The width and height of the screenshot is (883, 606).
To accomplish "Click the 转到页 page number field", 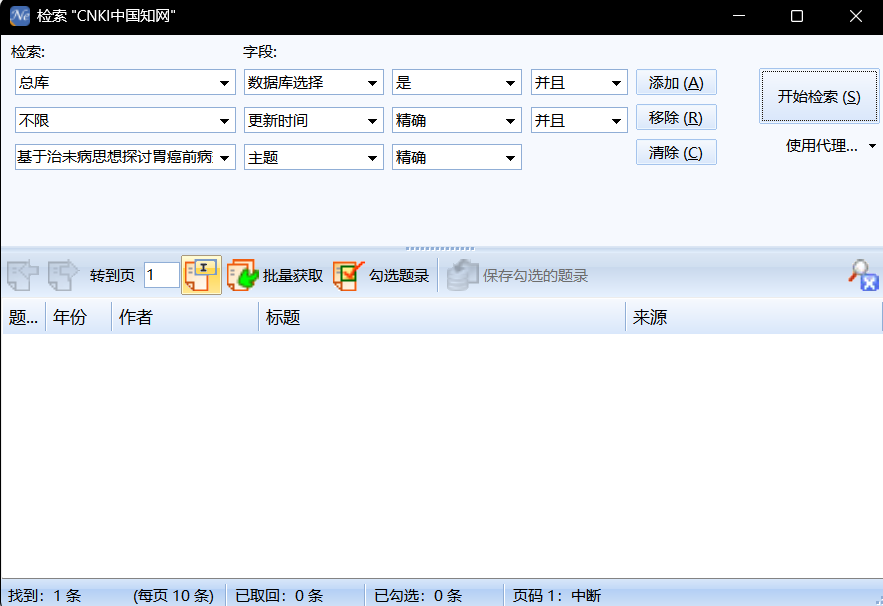I will [x=162, y=275].
